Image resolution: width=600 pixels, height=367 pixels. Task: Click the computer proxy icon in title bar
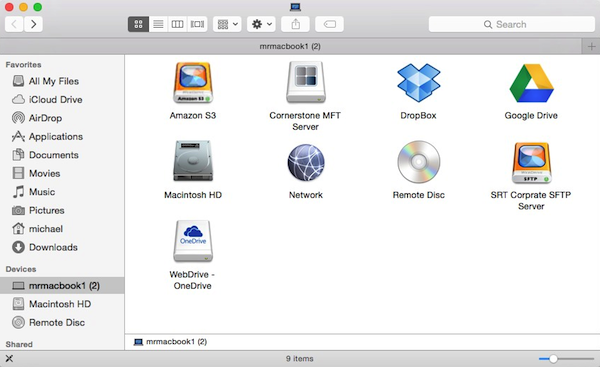[x=295, y=7]
